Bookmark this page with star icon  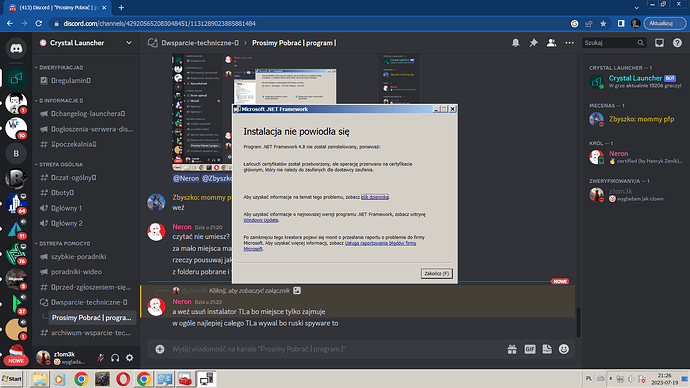(603, 23)
